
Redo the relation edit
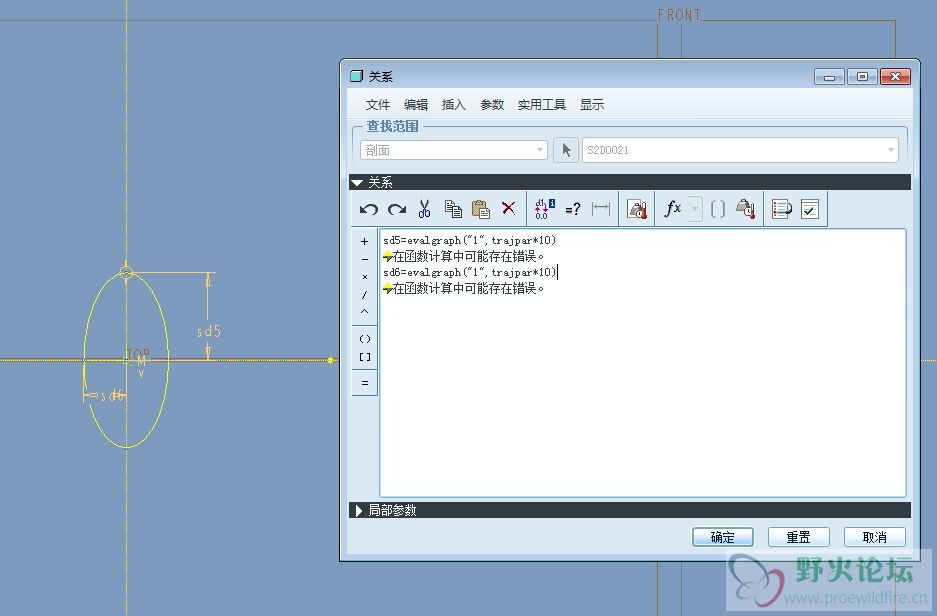pyautogui.click(x=397, y=209)
